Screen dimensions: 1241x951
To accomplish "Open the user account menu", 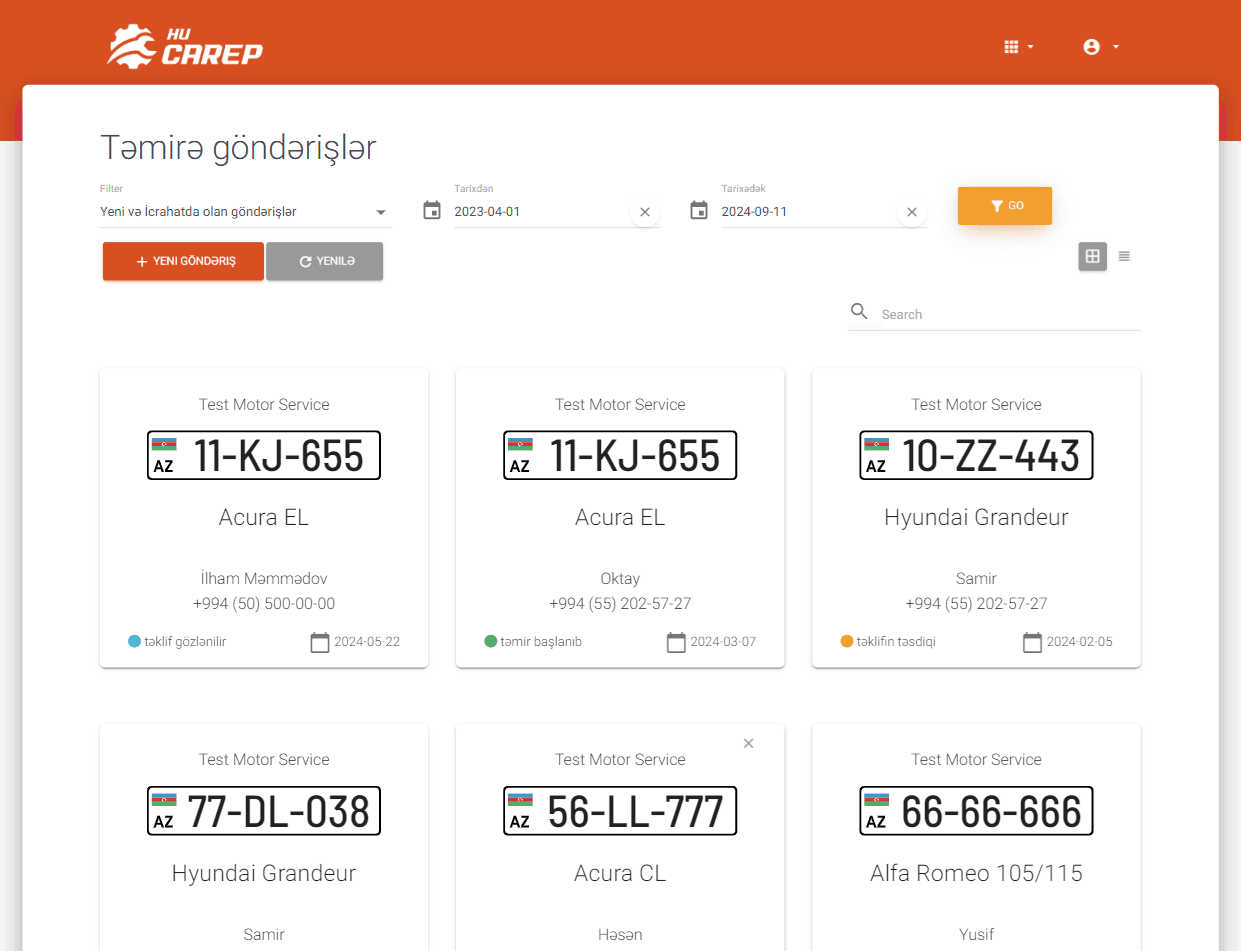I will tap(1100, 47).
